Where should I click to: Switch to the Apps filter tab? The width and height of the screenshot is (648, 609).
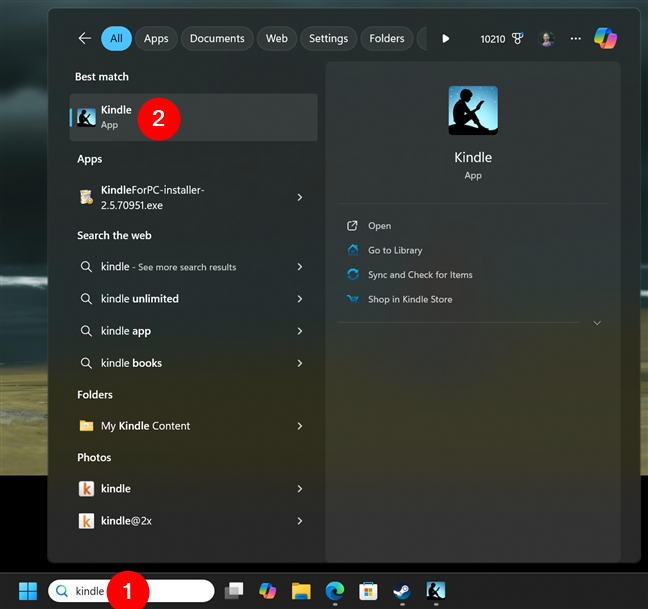(156, 38)
